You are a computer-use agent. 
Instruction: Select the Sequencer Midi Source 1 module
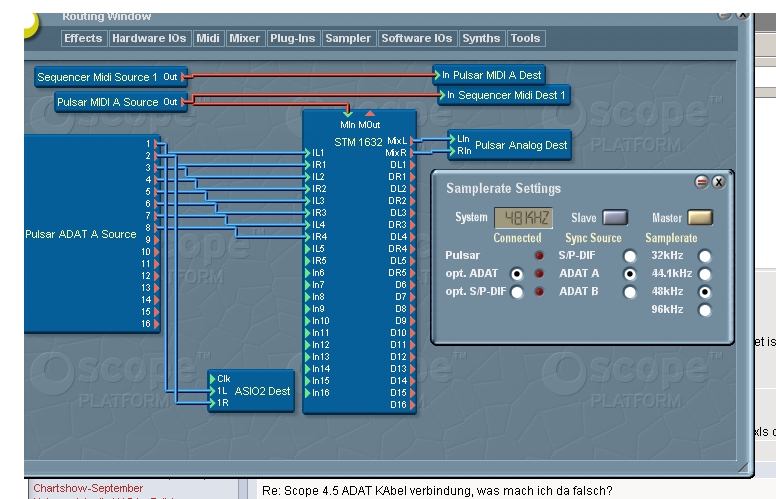click(x=111, y=77)
